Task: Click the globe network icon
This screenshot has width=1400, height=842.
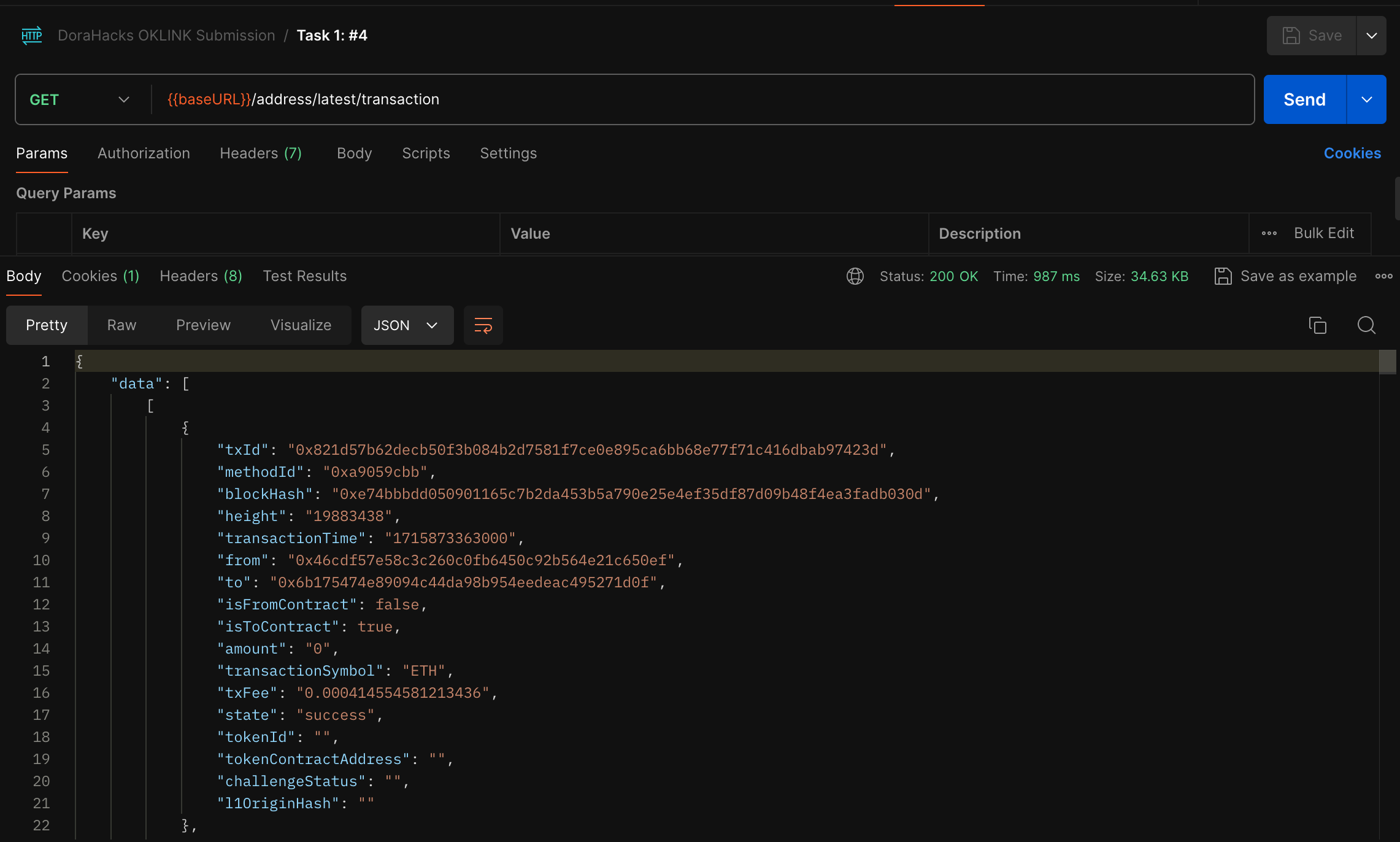Action: pyautogui.click(x=855, y=276)
